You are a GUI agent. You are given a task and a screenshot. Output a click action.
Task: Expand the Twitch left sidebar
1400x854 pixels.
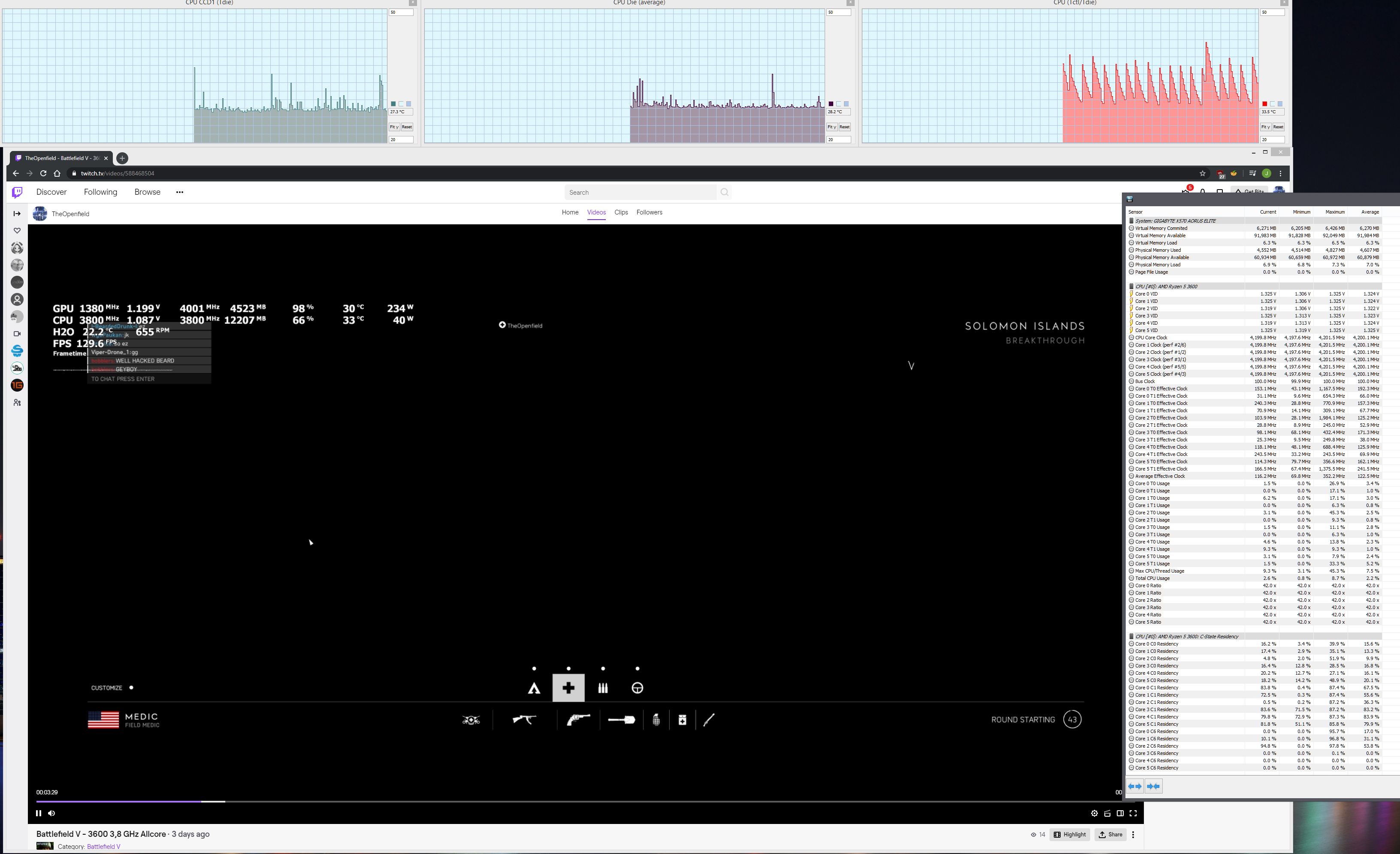pos(17,214)
